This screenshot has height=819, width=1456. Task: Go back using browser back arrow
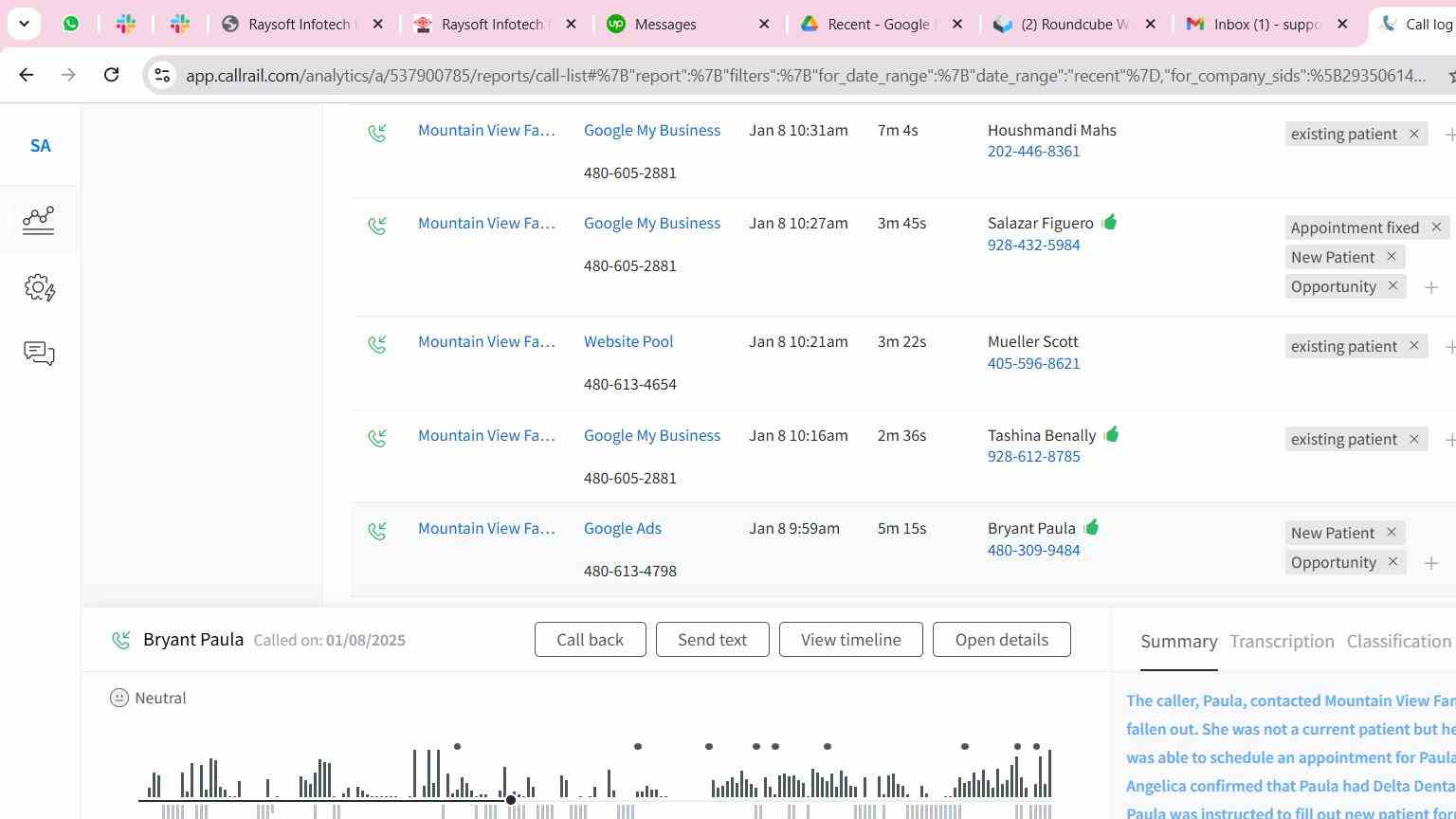click(x=26, y=74)
